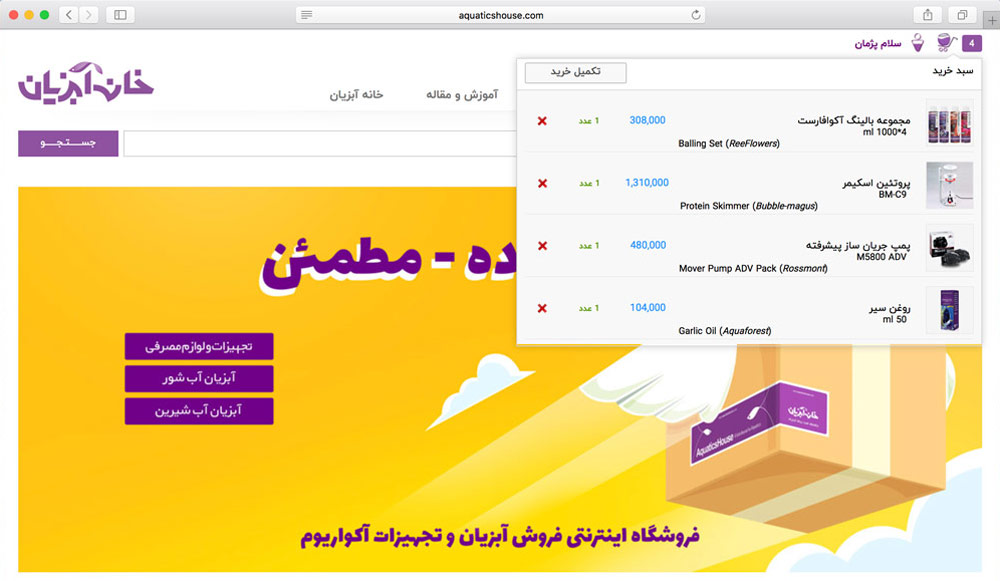This screenshot has width=1000, height=581.
Task: Open the Protein Skimmer product thumbnail
Action: 950,186
